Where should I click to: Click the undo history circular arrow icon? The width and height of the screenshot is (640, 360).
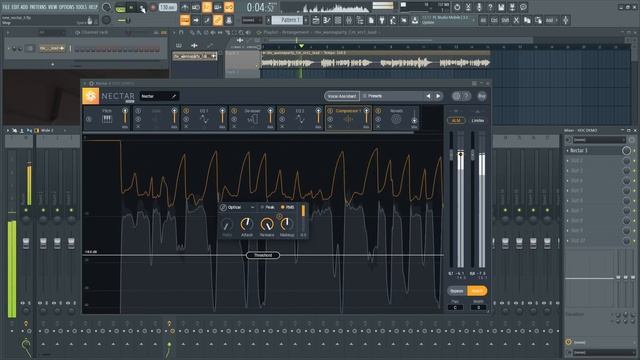457,7
